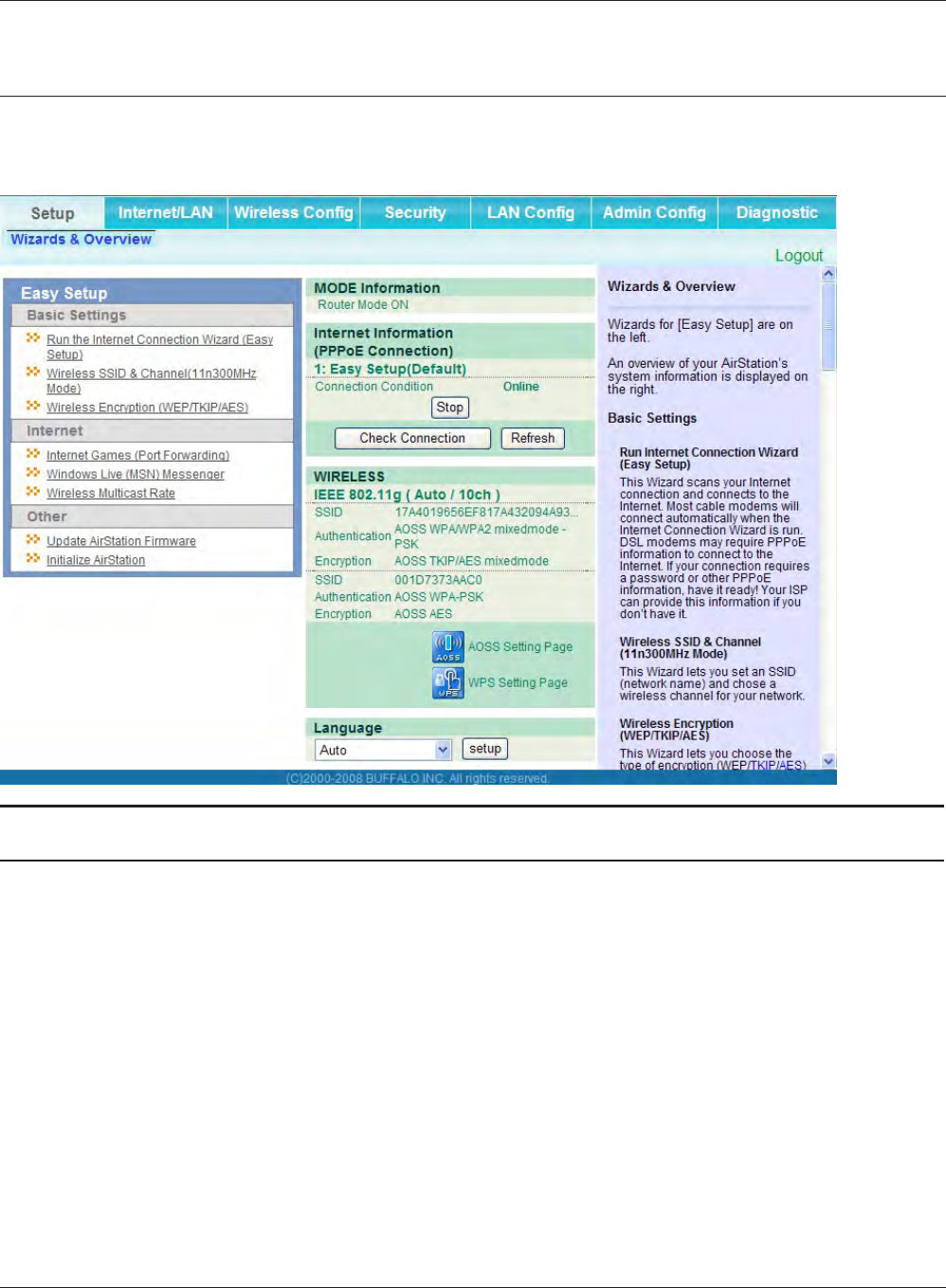946x1288 pixels.
Task: Open Wireless SSID & Channel wizard link
Action: [151, 381]
